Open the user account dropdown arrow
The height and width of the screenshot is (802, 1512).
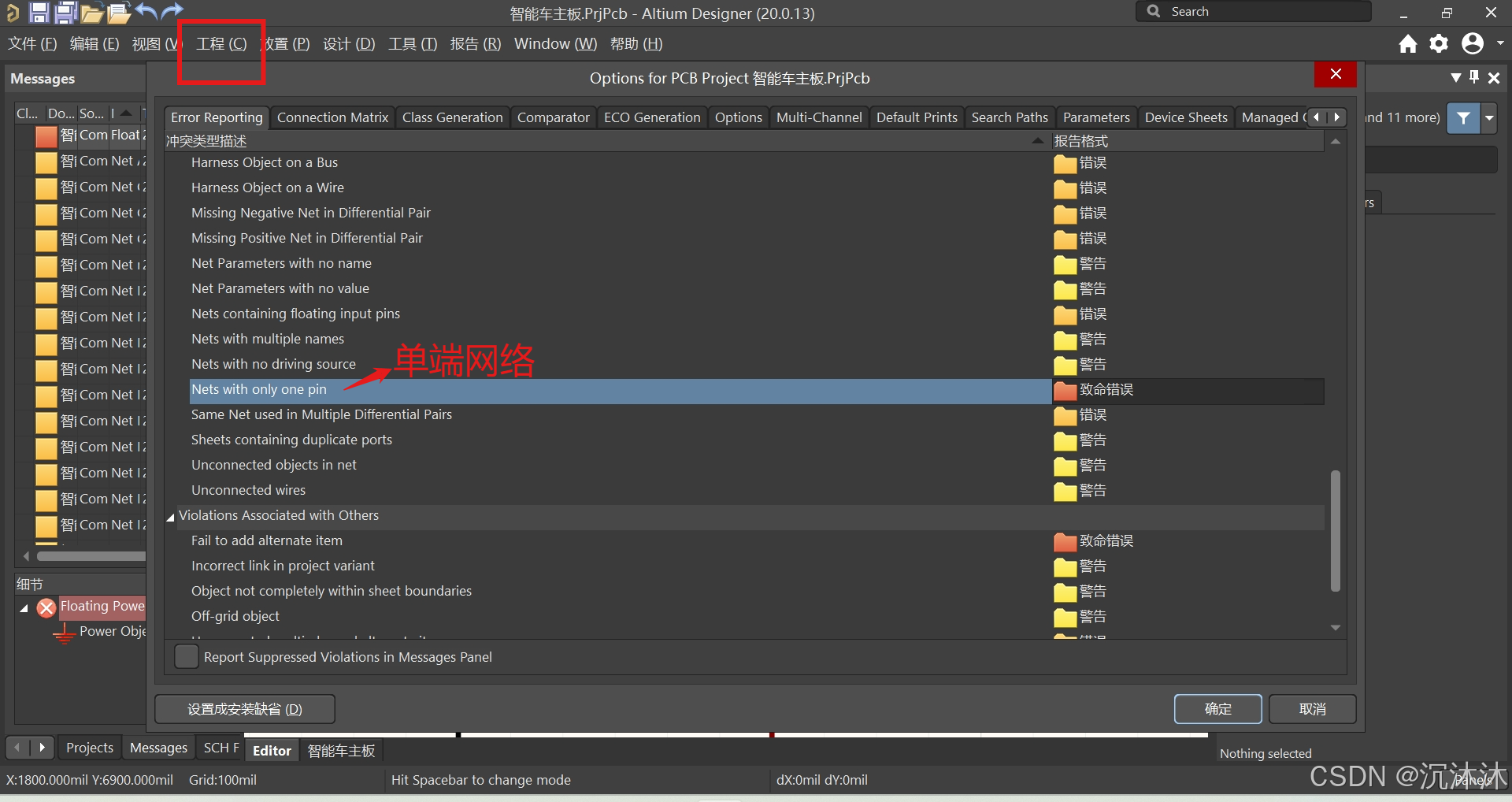click(x=1500, y=43)
